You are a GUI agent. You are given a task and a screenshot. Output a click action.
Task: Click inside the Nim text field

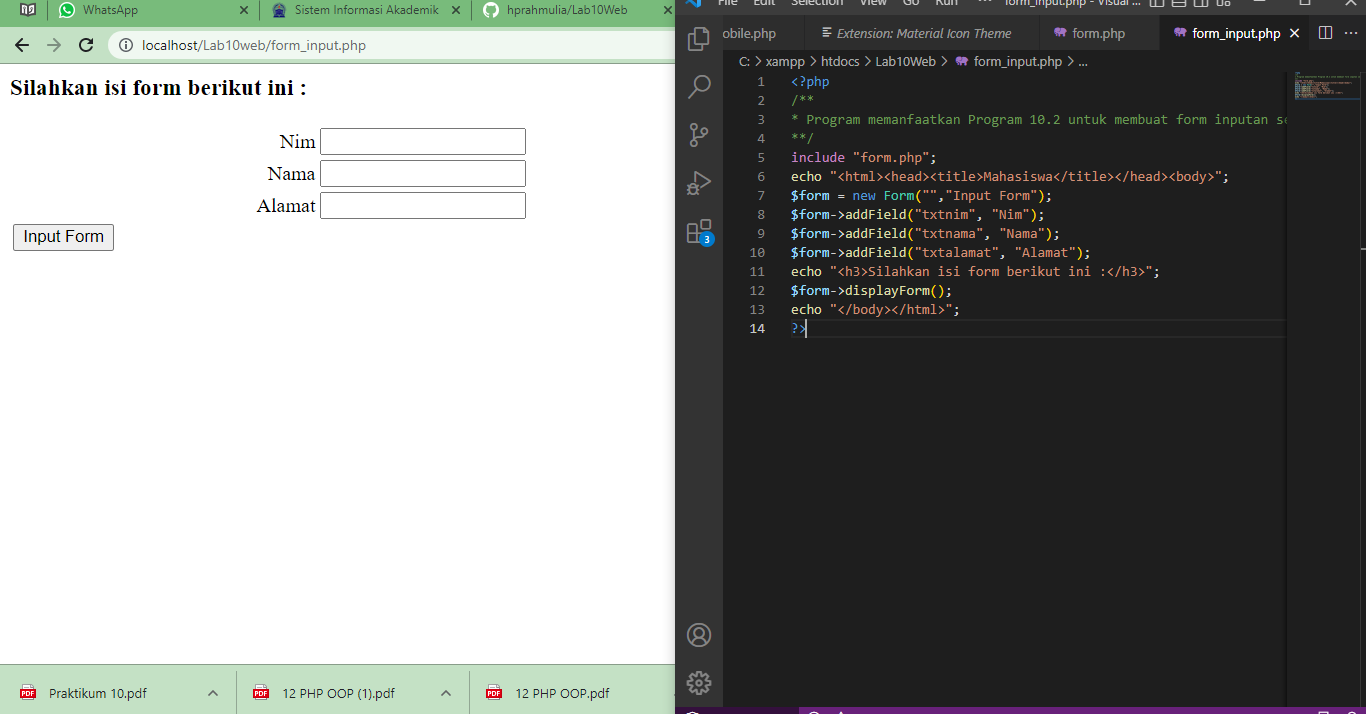(x=422, y=141)
